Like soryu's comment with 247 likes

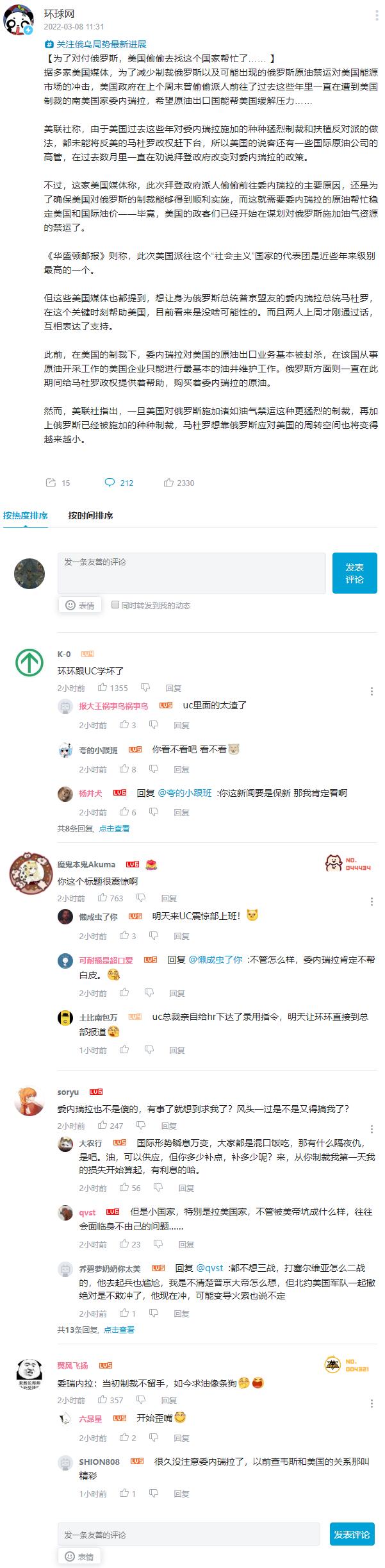(102, 1126)
